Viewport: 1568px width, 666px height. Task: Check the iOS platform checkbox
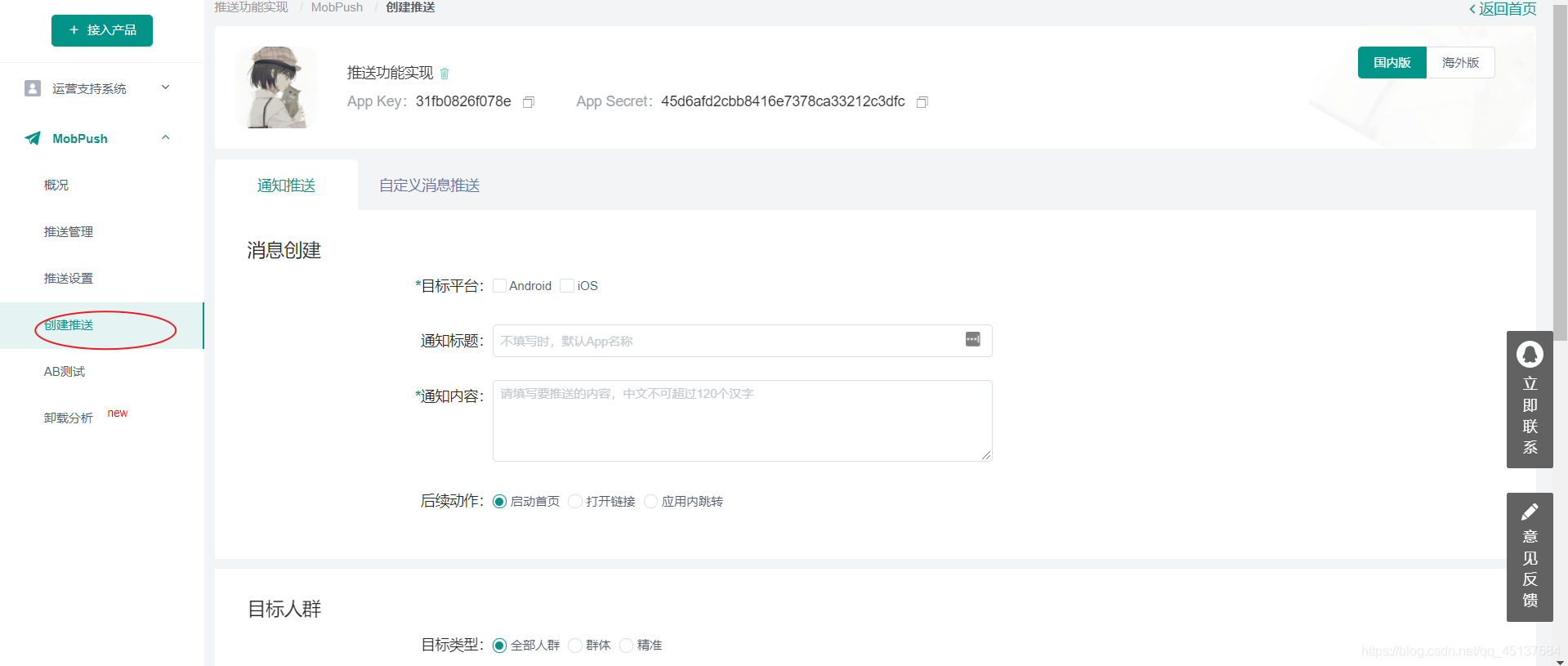(x=567, y=285)
